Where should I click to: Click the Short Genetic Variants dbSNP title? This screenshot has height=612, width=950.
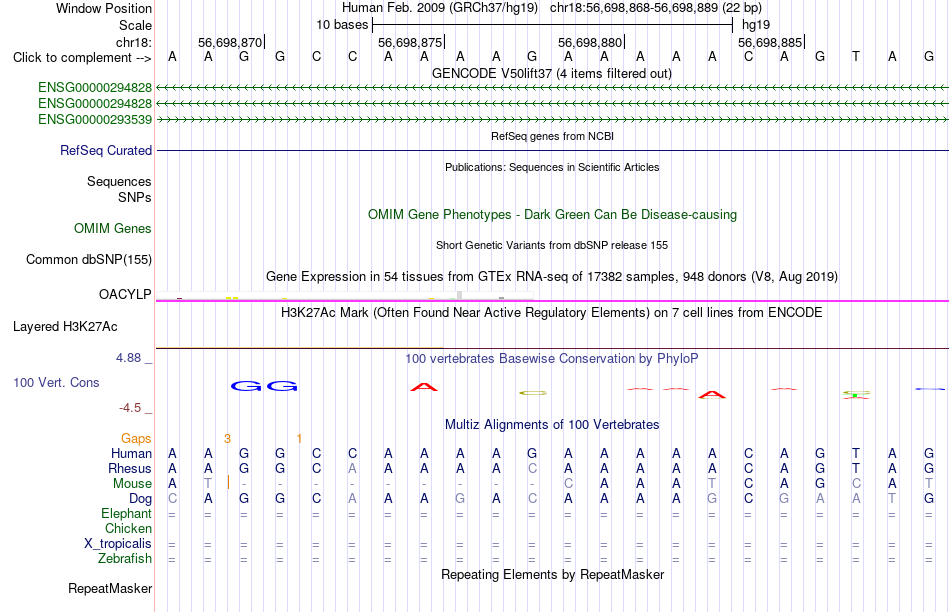coord(552,245)
